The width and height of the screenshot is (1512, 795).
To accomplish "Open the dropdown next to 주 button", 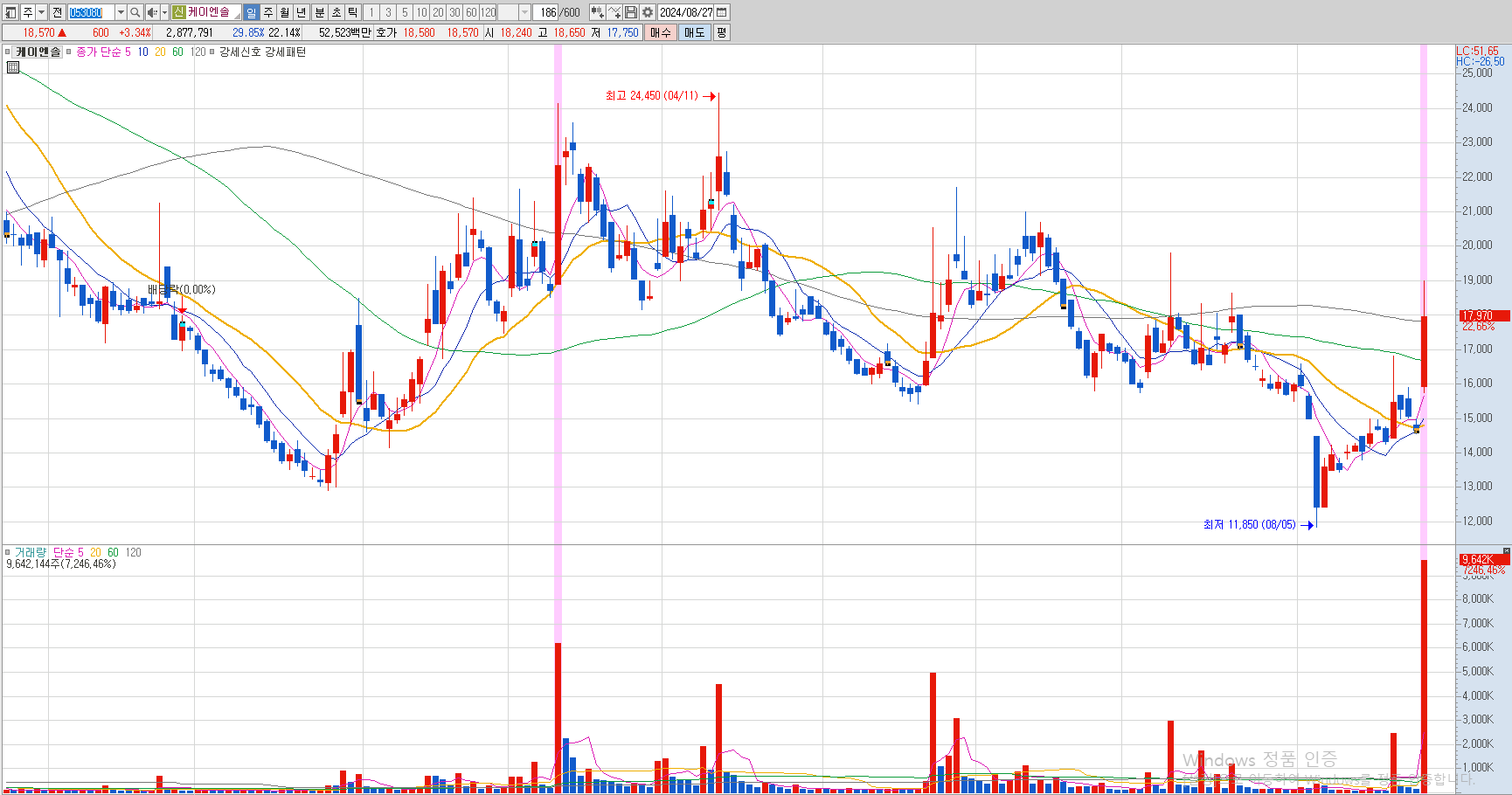I will click(x=41, y=12).
